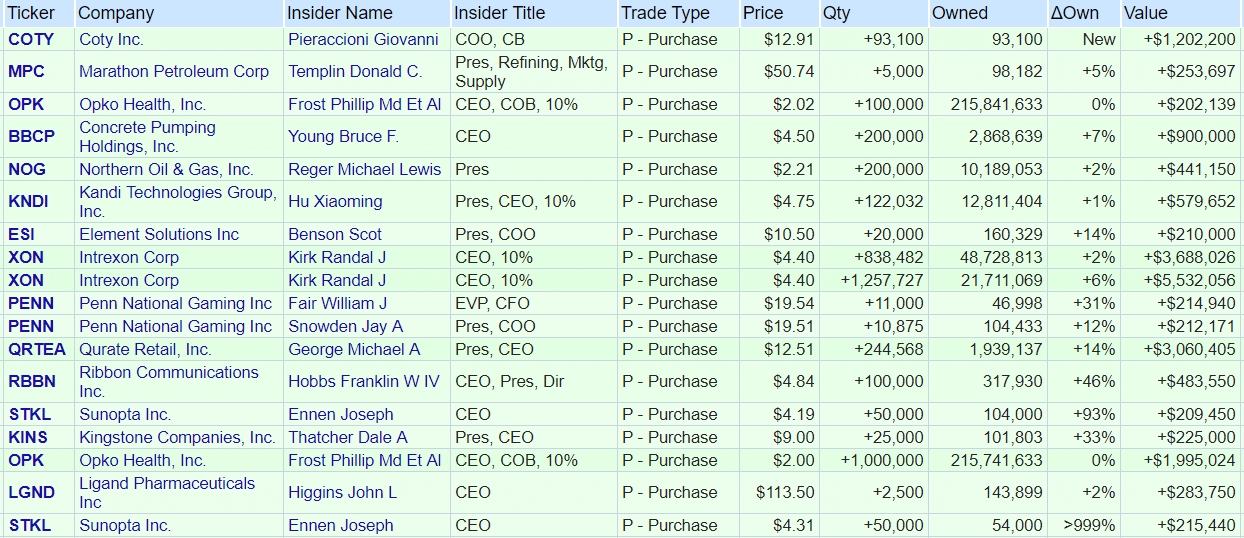Click the ΔOwn column header
Viewport: 1244px width, 538px height.
(x=1075, y=13)
